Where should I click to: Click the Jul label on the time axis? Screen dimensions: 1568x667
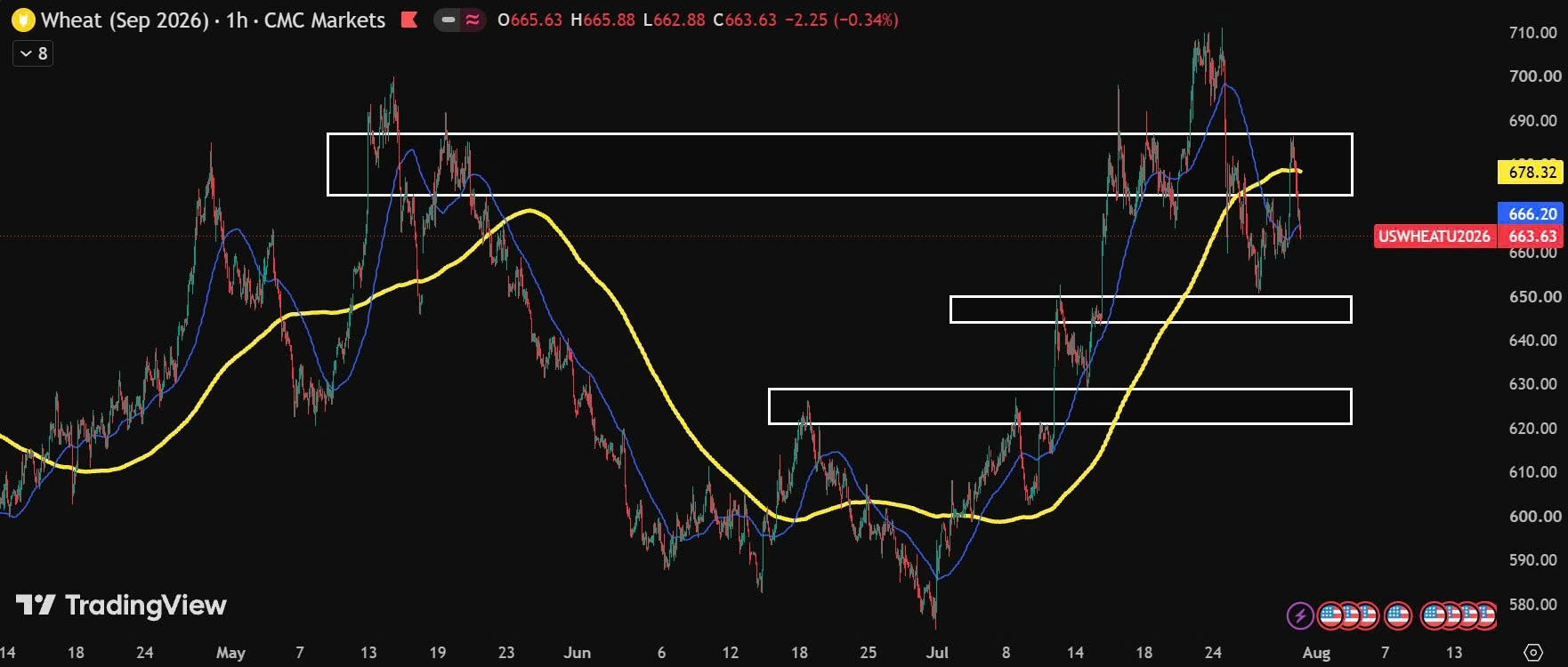[x=937, y=653]
